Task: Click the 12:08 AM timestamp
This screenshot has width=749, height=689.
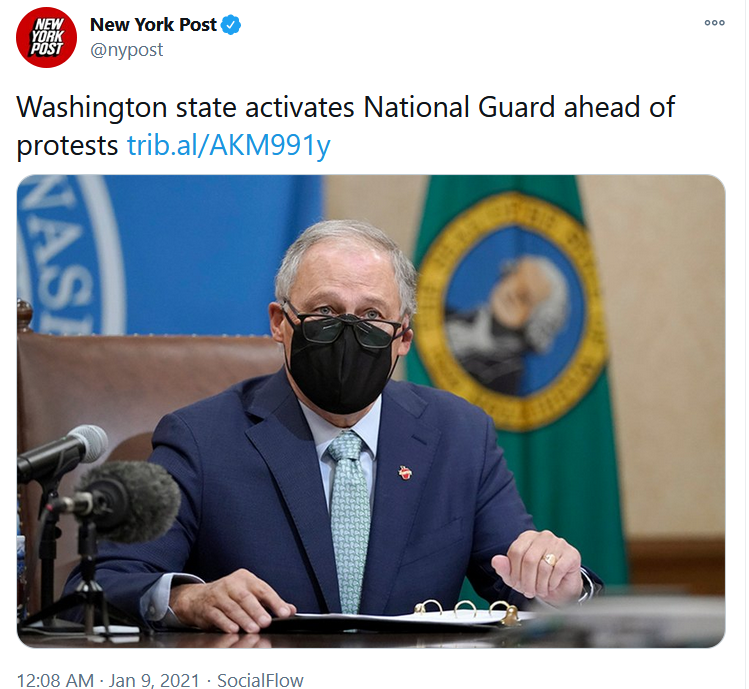Action: point(55,680)
